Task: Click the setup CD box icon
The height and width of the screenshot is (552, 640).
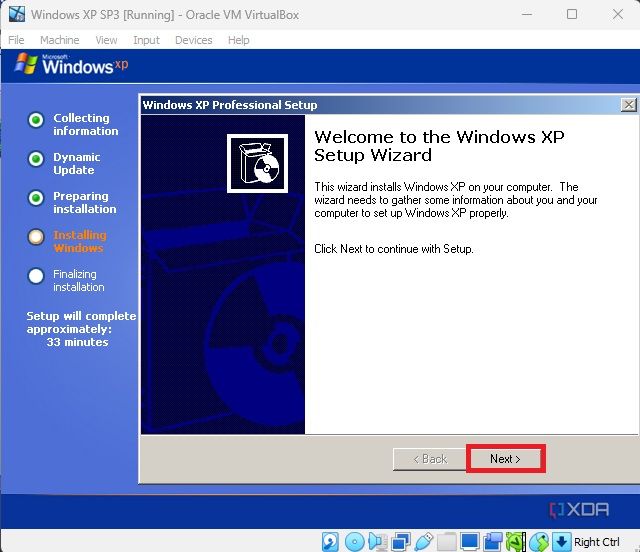Action: 257,162
